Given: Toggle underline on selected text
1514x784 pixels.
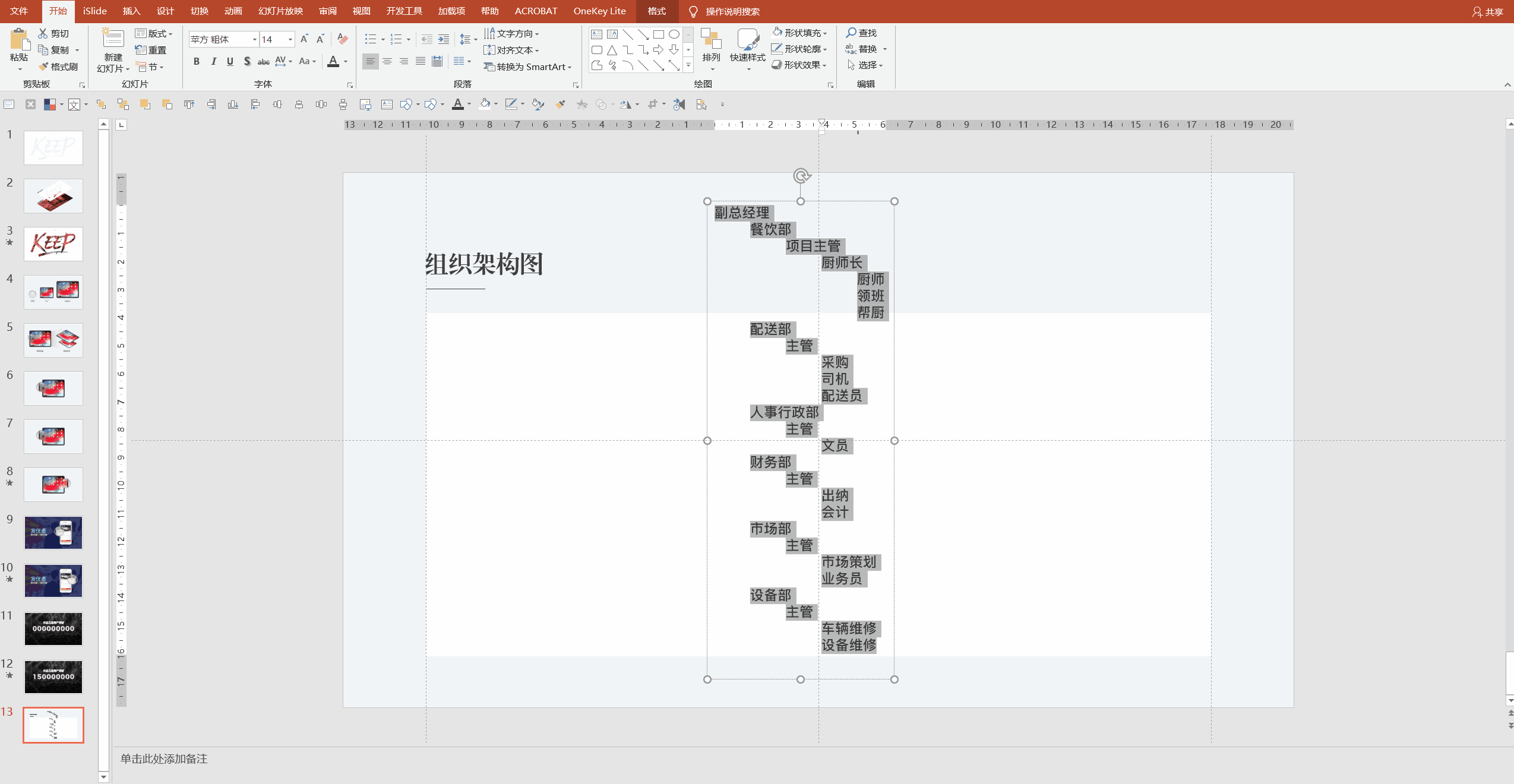Looking at the screenshot, I should click(230, 61).
